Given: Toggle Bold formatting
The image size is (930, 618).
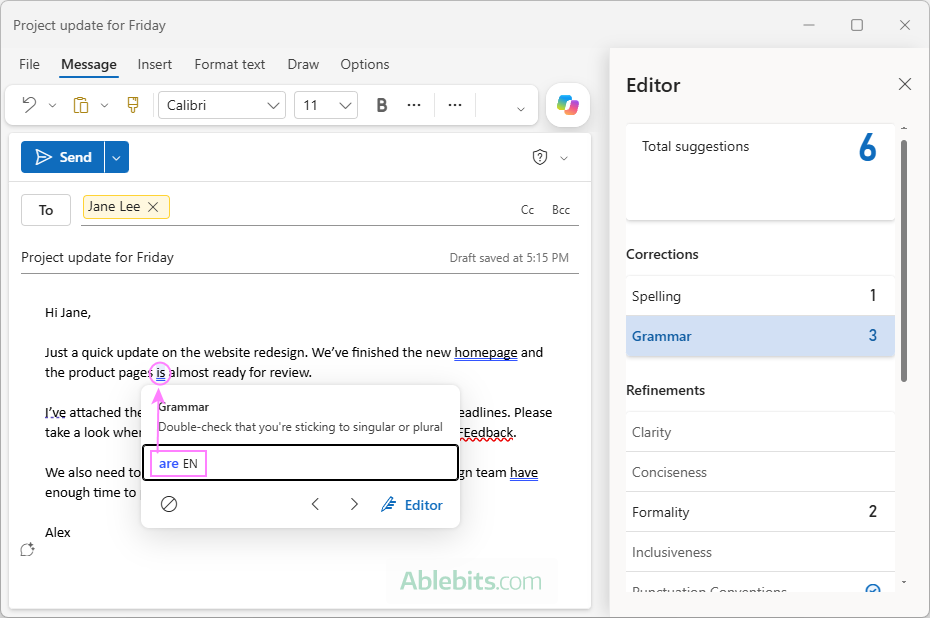Looking at the screenshot, I should coord(382,105).
